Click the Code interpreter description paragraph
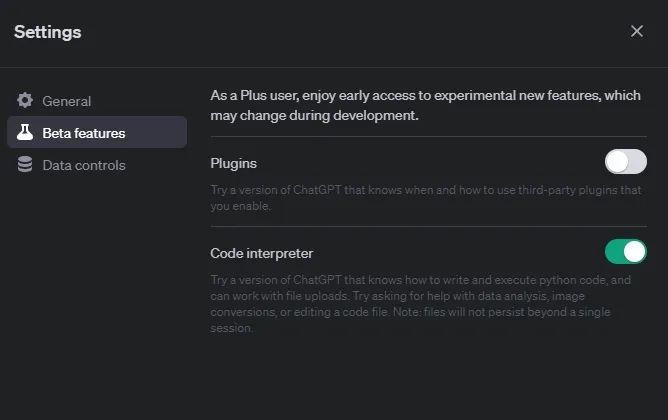Viewport: 668px width, 420px height. click(x=420, y=304)
